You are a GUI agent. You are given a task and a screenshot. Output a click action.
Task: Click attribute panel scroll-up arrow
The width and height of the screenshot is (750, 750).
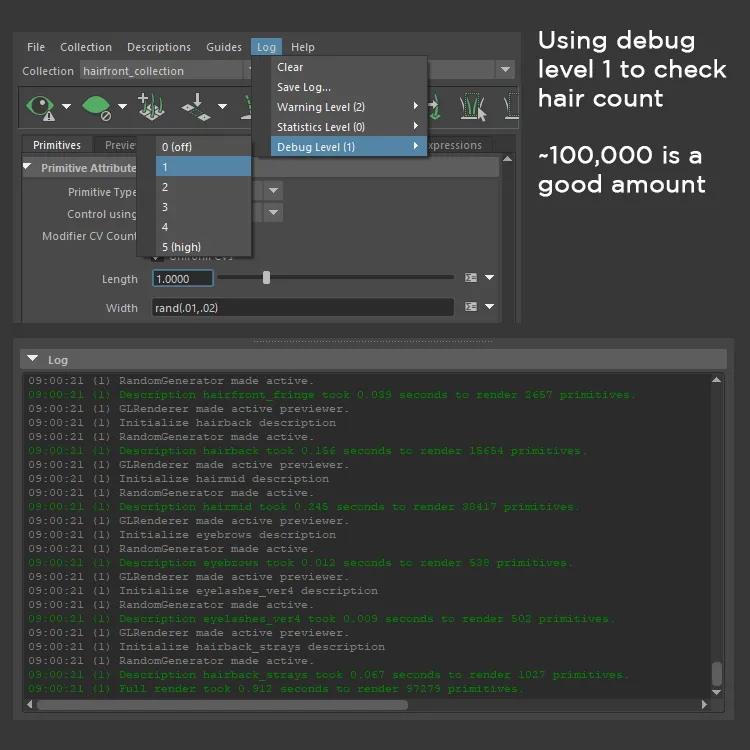pyautogui.click(x=507, y=159)
